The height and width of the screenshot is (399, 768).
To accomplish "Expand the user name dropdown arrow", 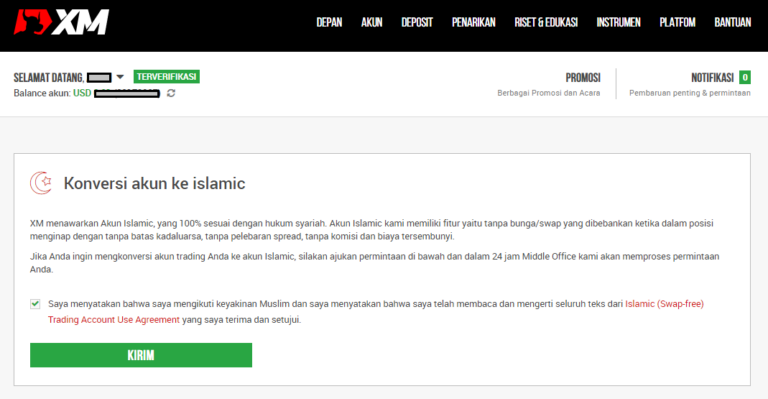I will coord(120,77).
